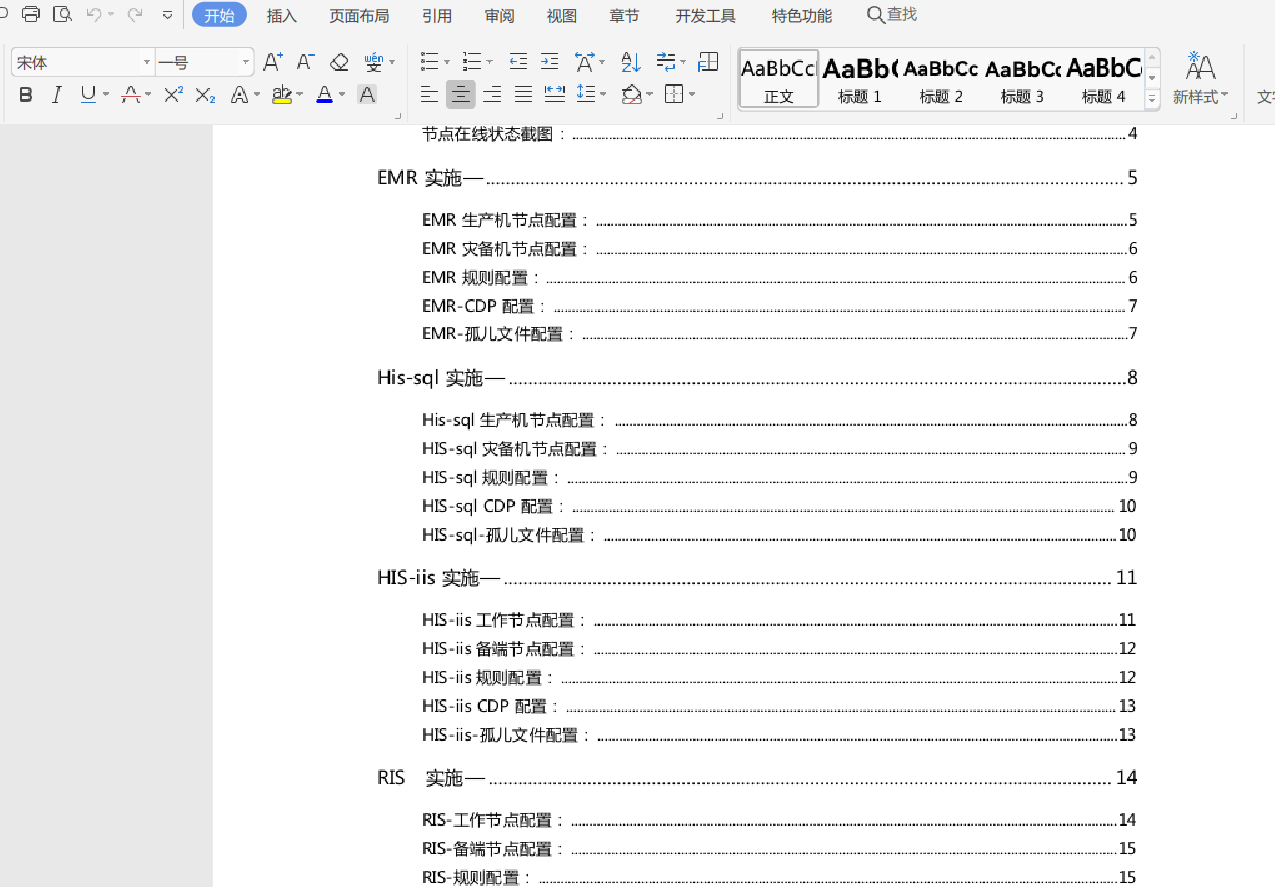Toggle Superscript formatting
Screen dimensions: 1275x887
point(173,95)
